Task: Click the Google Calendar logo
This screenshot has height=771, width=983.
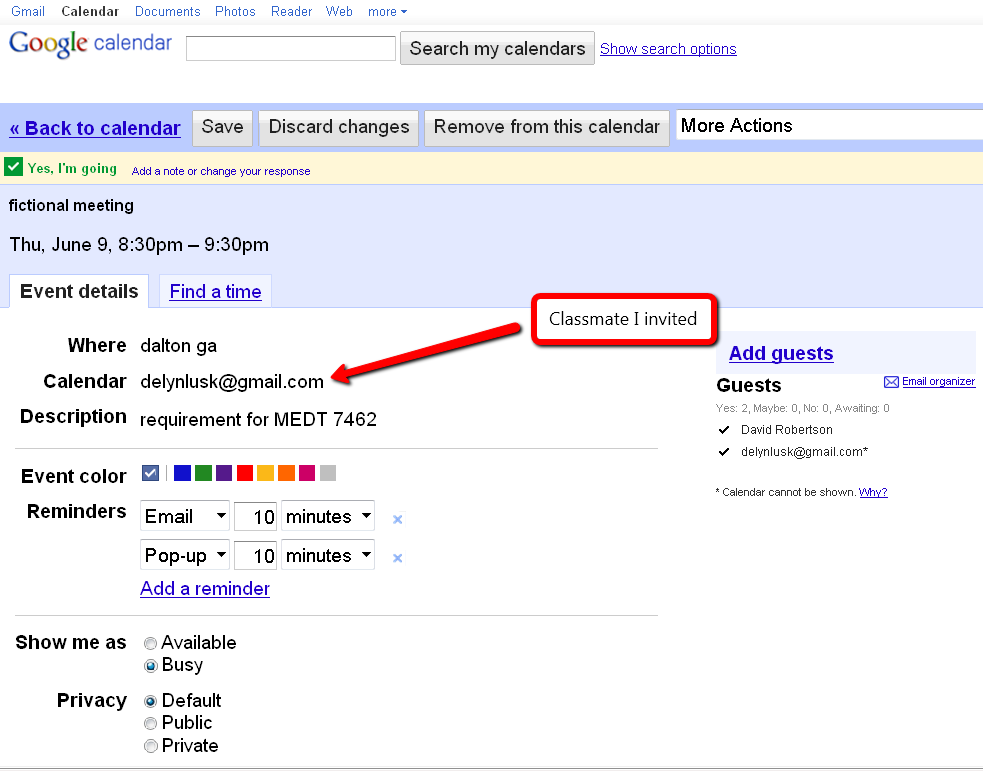Action: [90, 46]
